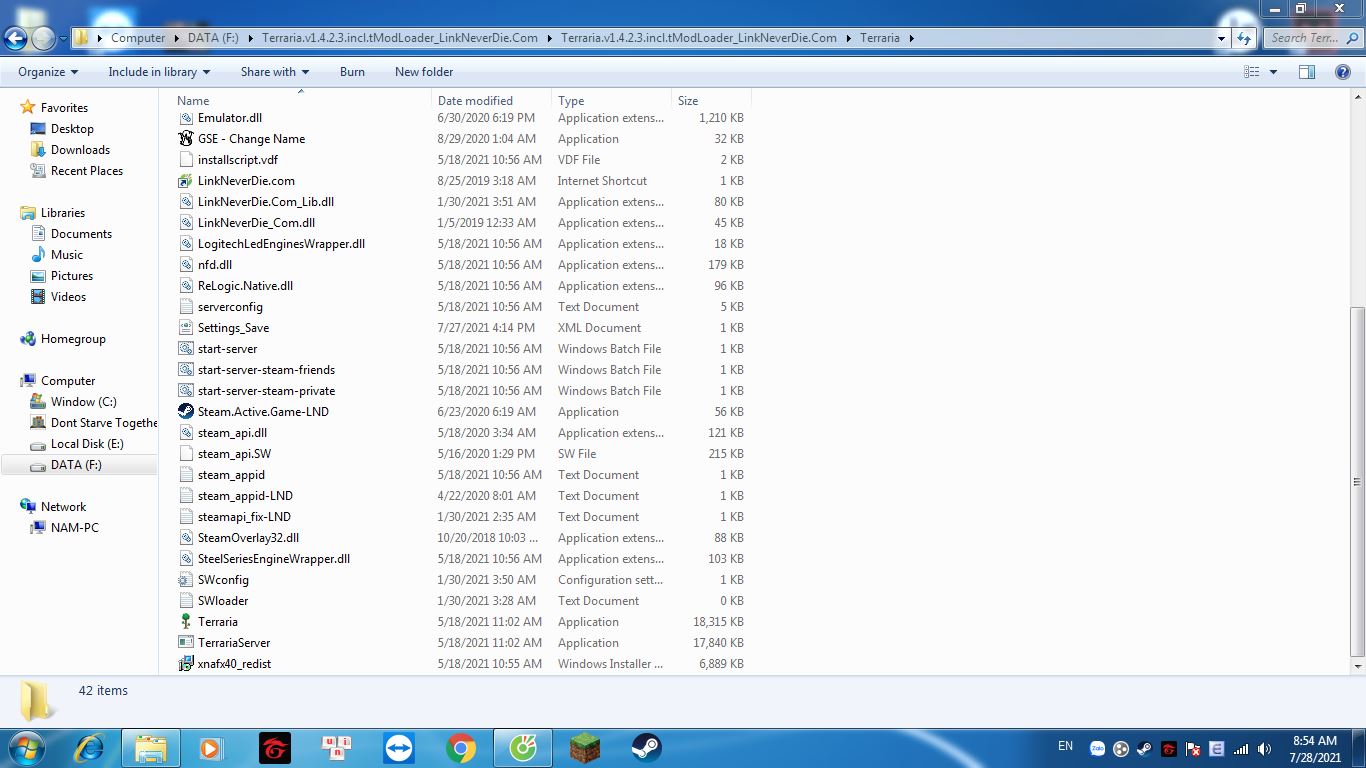Select the Steam.Active.Game-LND application icon

[185, 412]
